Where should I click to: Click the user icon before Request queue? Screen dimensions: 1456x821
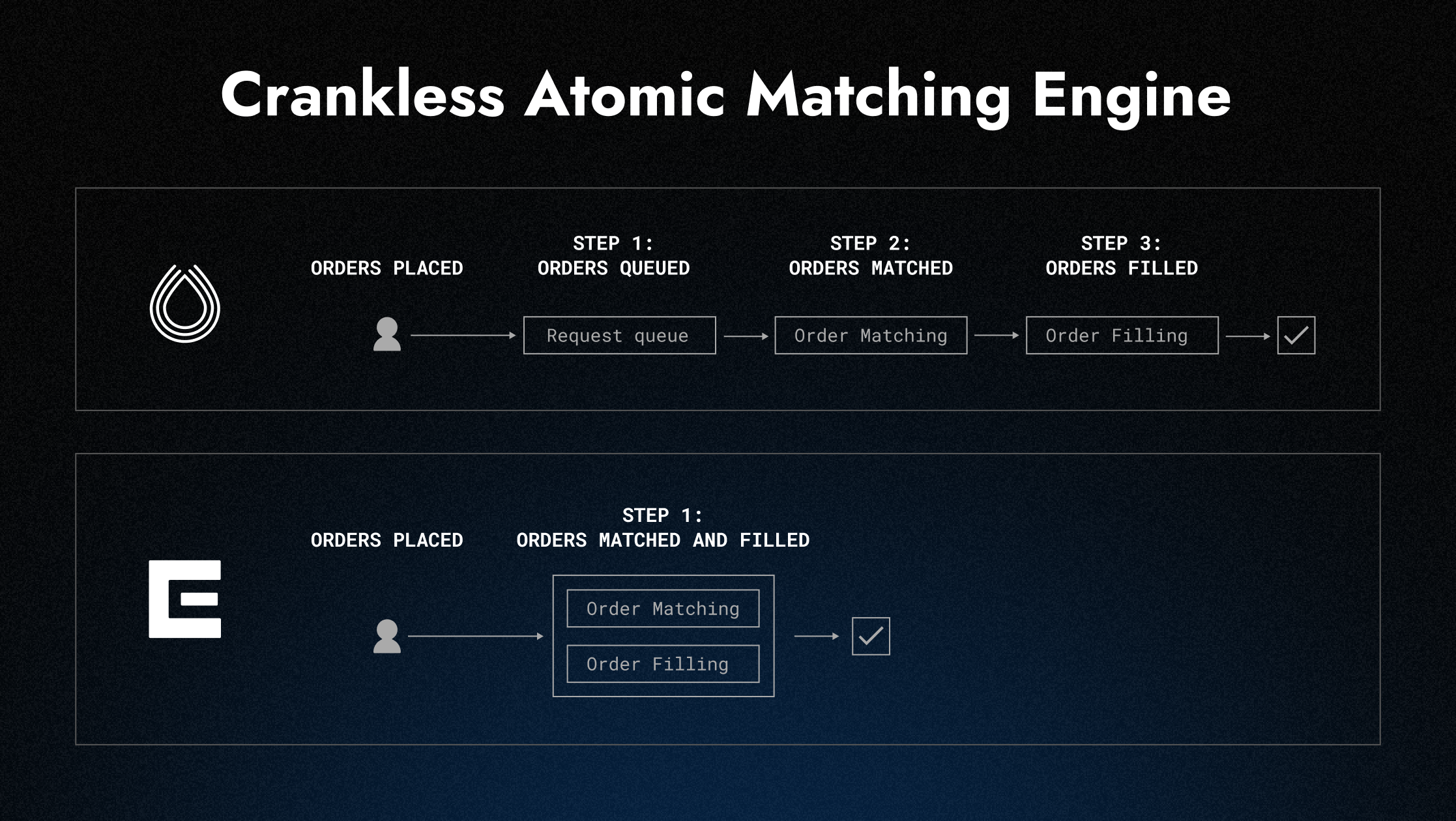tap(386, 335)
